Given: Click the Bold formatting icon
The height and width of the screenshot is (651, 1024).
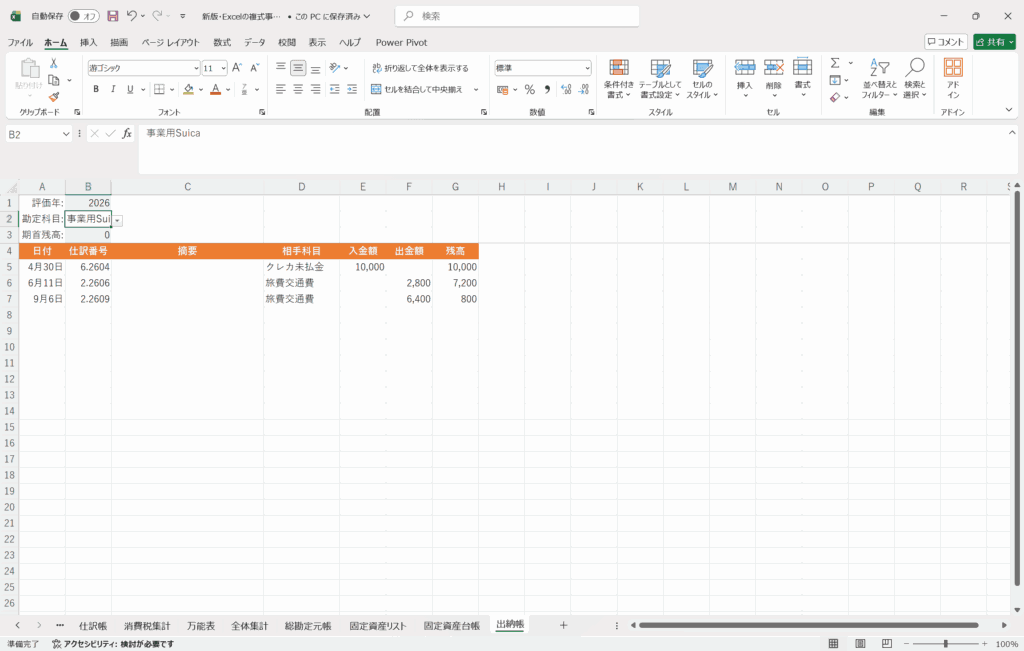Looking at the screenshot, I should click(96, 89).
